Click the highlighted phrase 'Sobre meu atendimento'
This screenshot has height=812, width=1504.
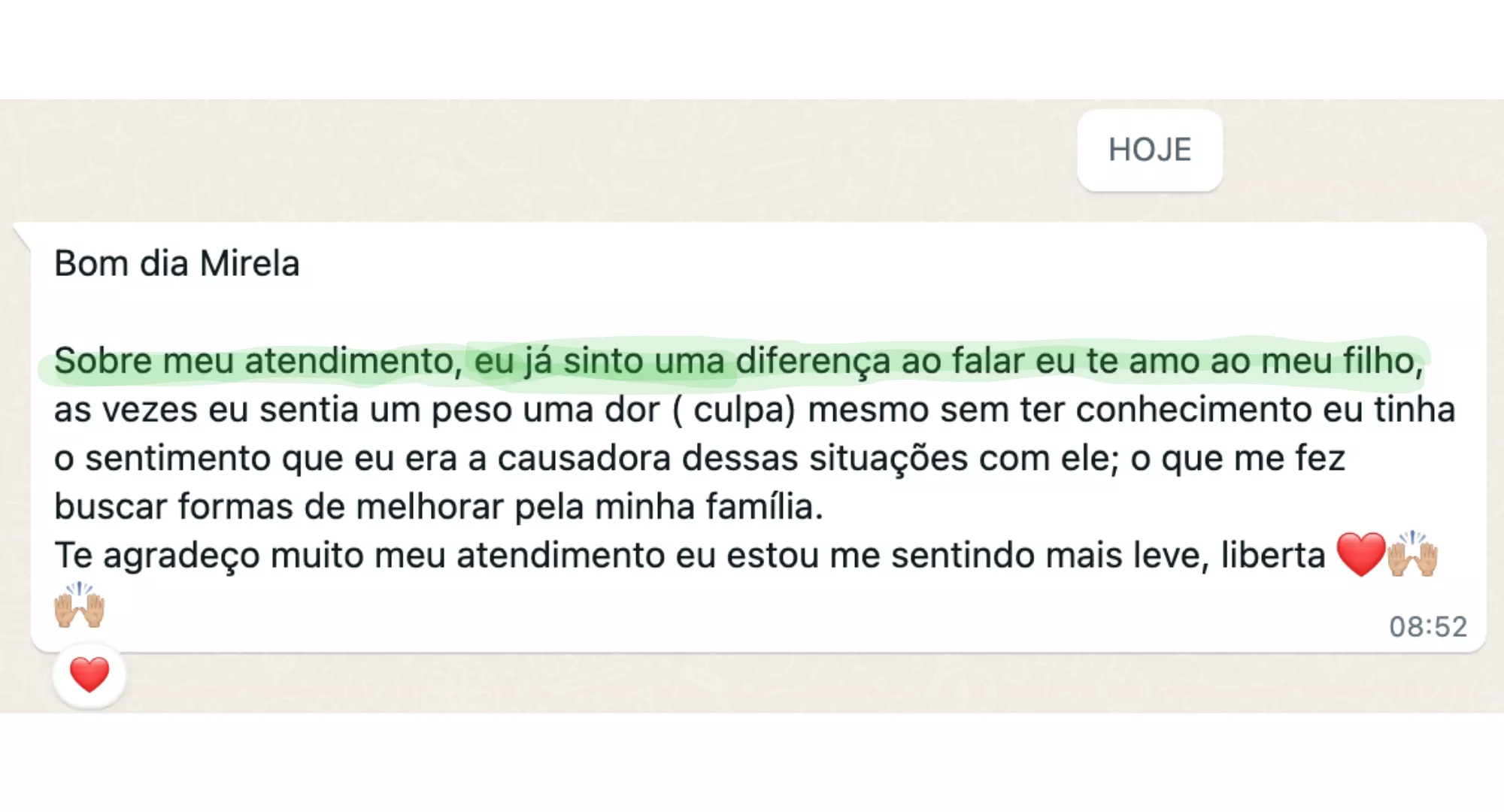tap(257, 362)
